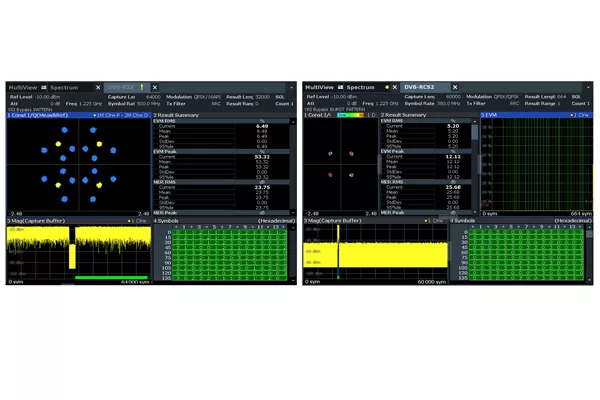Open tab overflow arrow in right analyzer
The height and width of the screenshot is (400, 600).
588,87
